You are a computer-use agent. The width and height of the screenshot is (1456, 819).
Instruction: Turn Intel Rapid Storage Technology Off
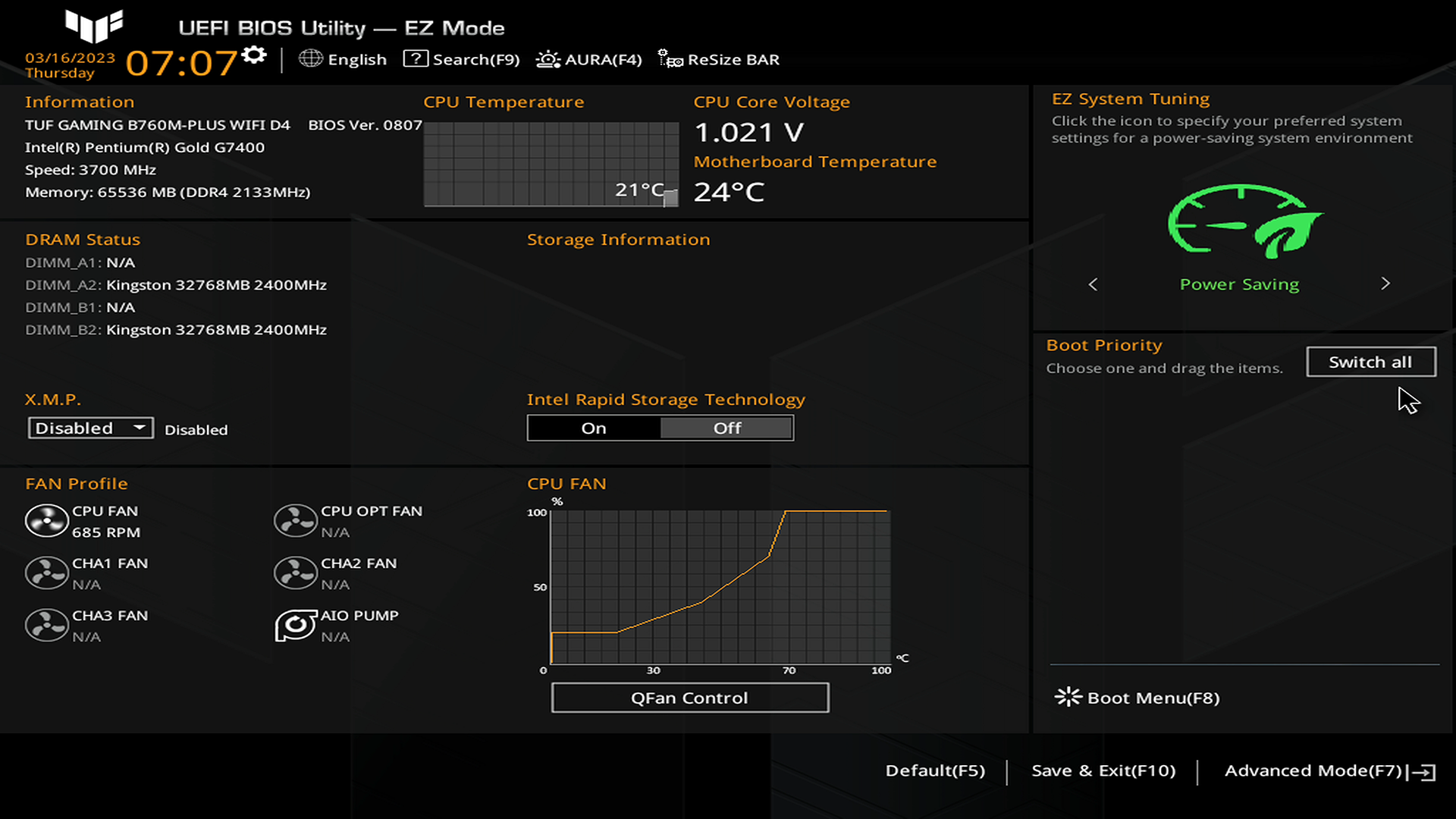point(726,428)
